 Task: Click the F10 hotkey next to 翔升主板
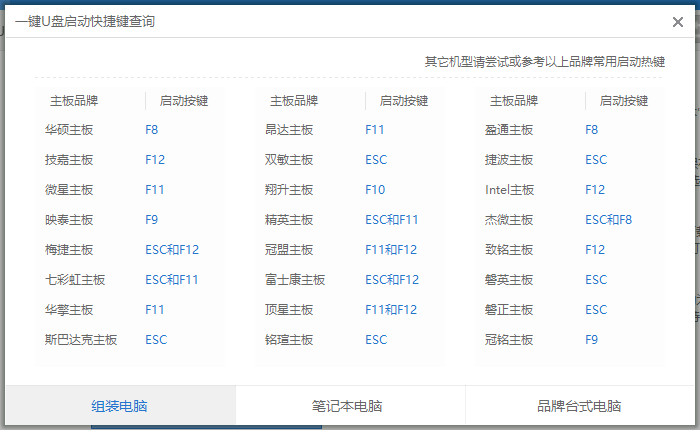tap(375, 190)
